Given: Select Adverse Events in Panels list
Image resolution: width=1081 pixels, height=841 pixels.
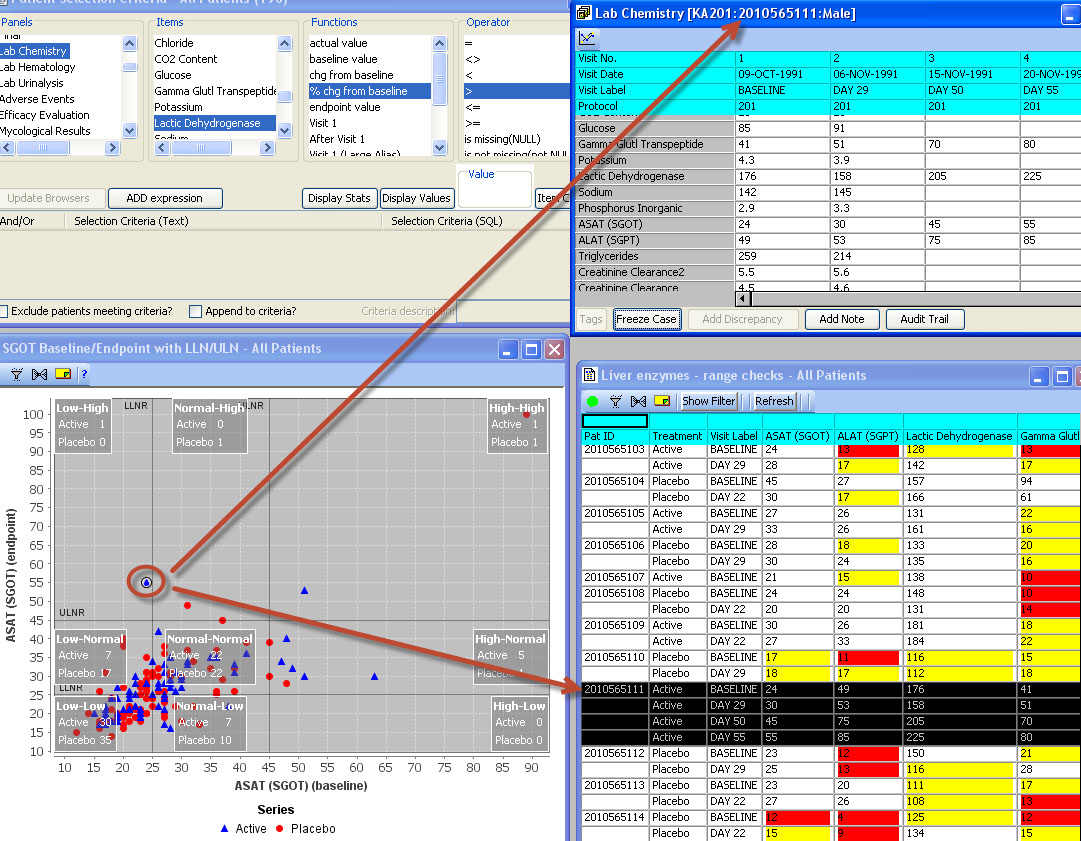Looking at the screenshot, I should 37,99.
